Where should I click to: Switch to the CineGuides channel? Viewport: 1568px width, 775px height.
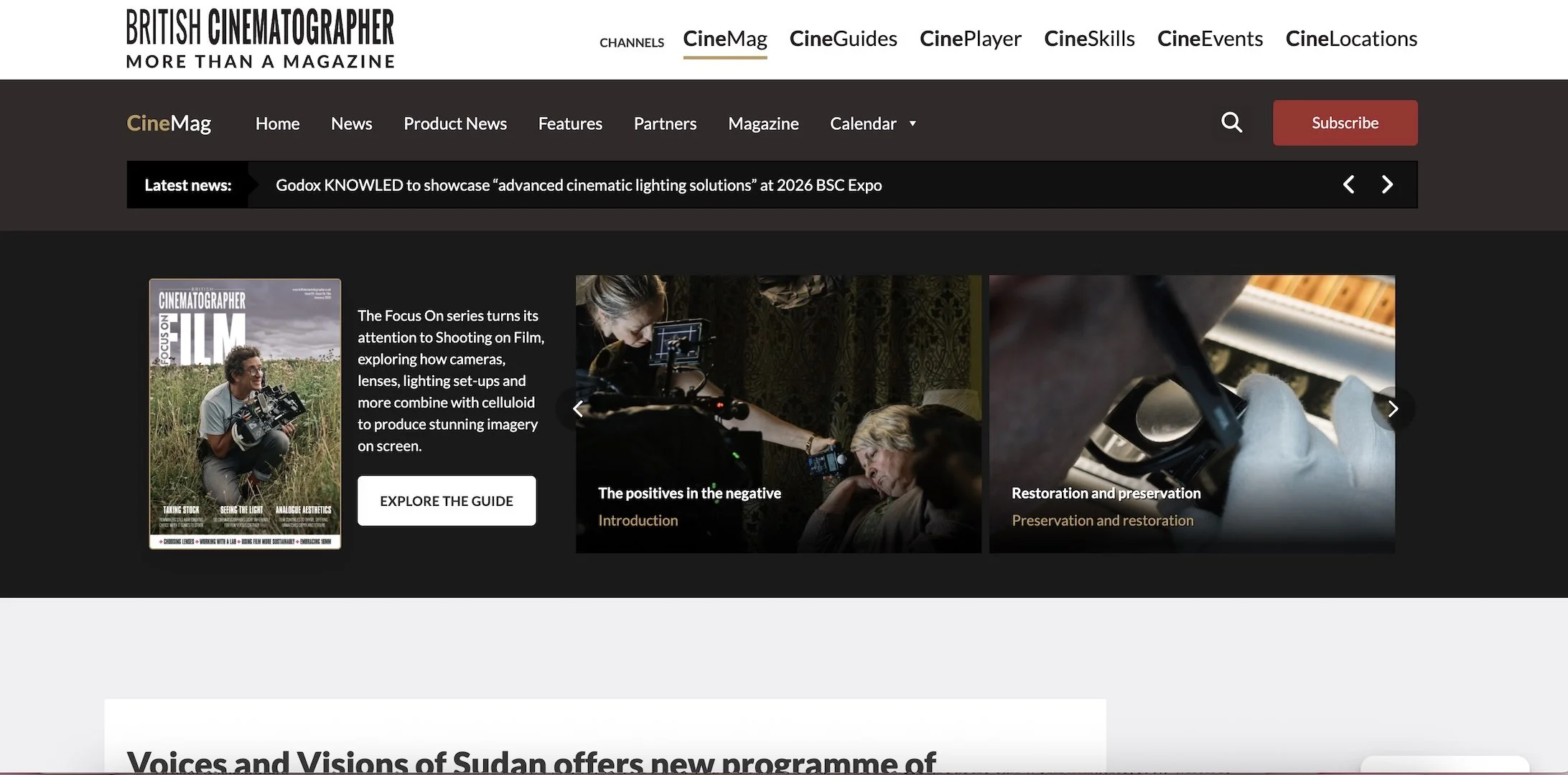click(843, 39)
